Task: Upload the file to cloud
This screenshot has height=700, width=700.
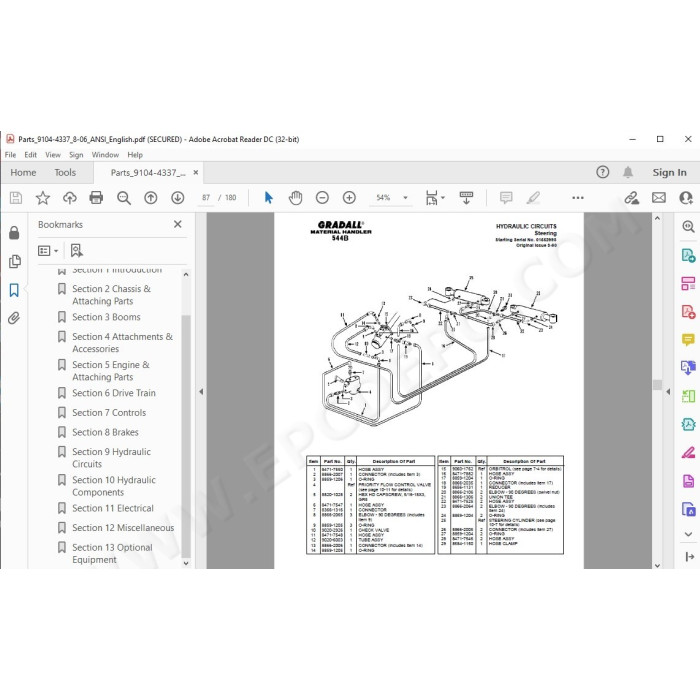Action: coord(70,198)
